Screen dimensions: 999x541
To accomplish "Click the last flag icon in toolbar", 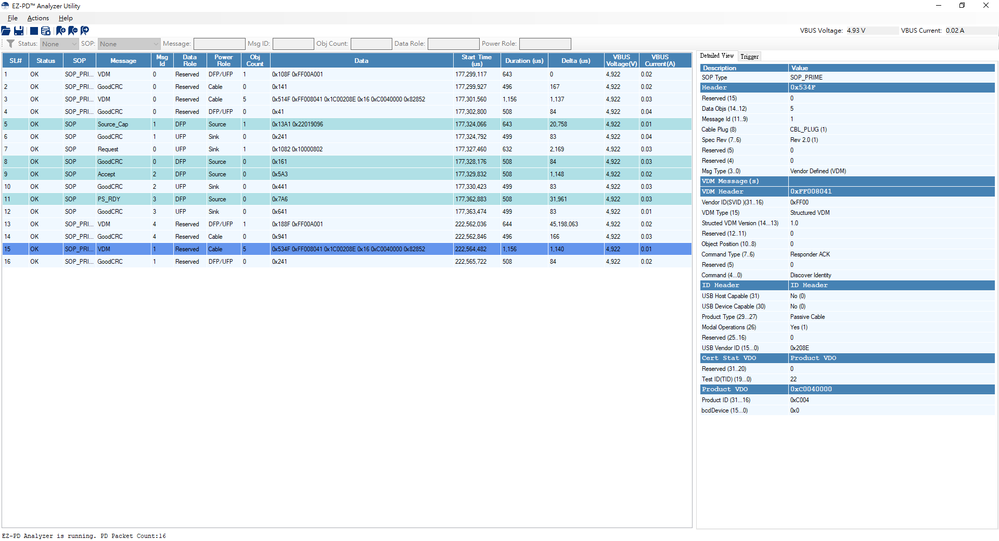I will [x=85, y=31].
